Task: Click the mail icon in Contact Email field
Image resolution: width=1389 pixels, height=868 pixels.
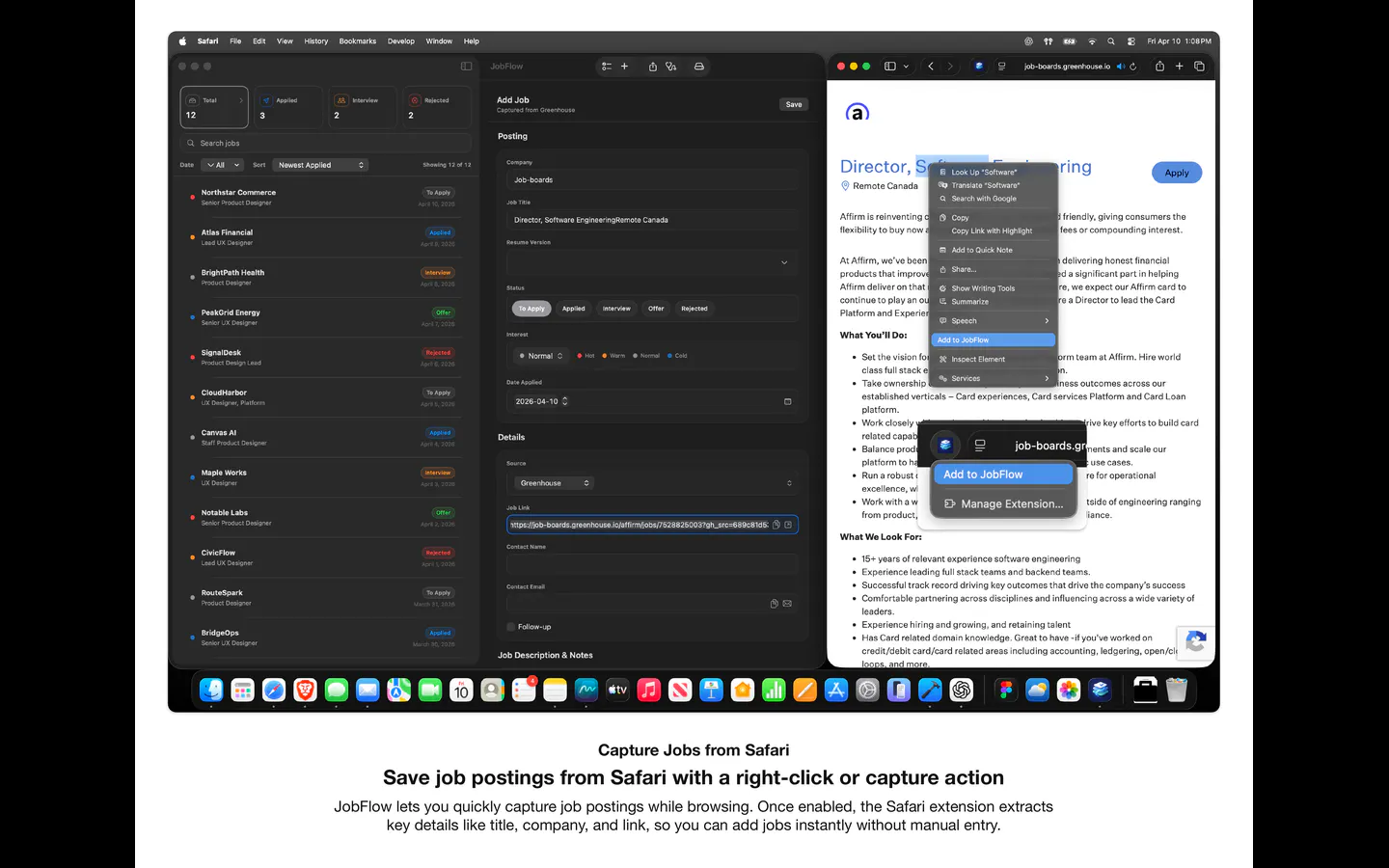Action: 787,604
